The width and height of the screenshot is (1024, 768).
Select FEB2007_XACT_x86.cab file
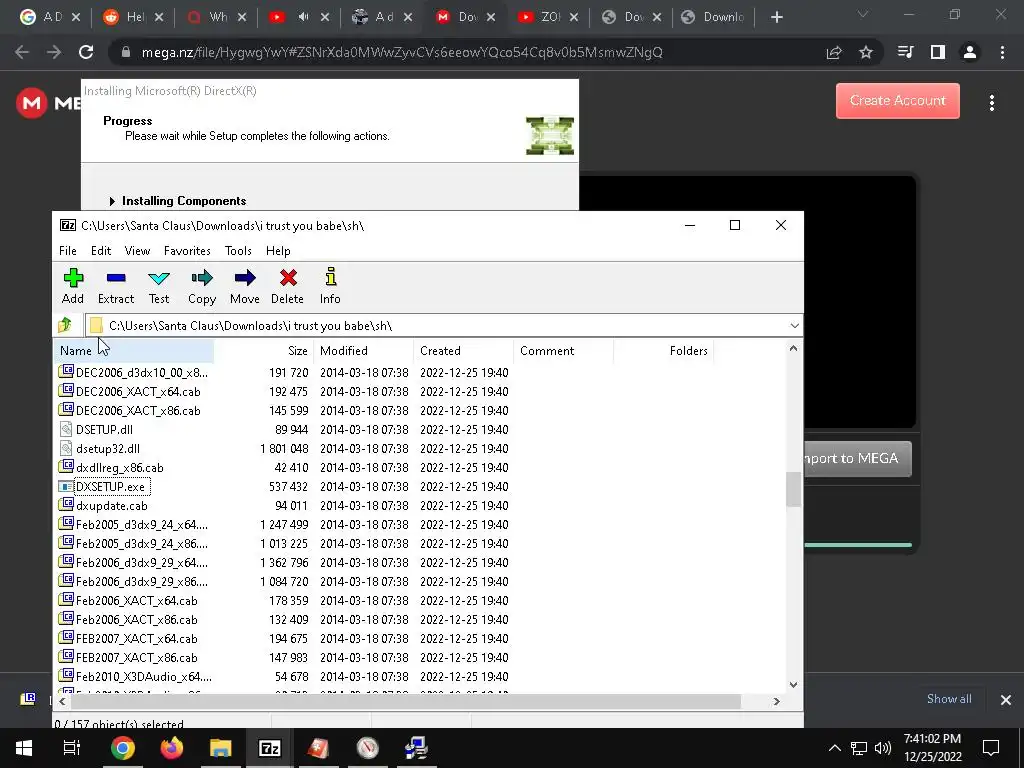coord(136,658)
